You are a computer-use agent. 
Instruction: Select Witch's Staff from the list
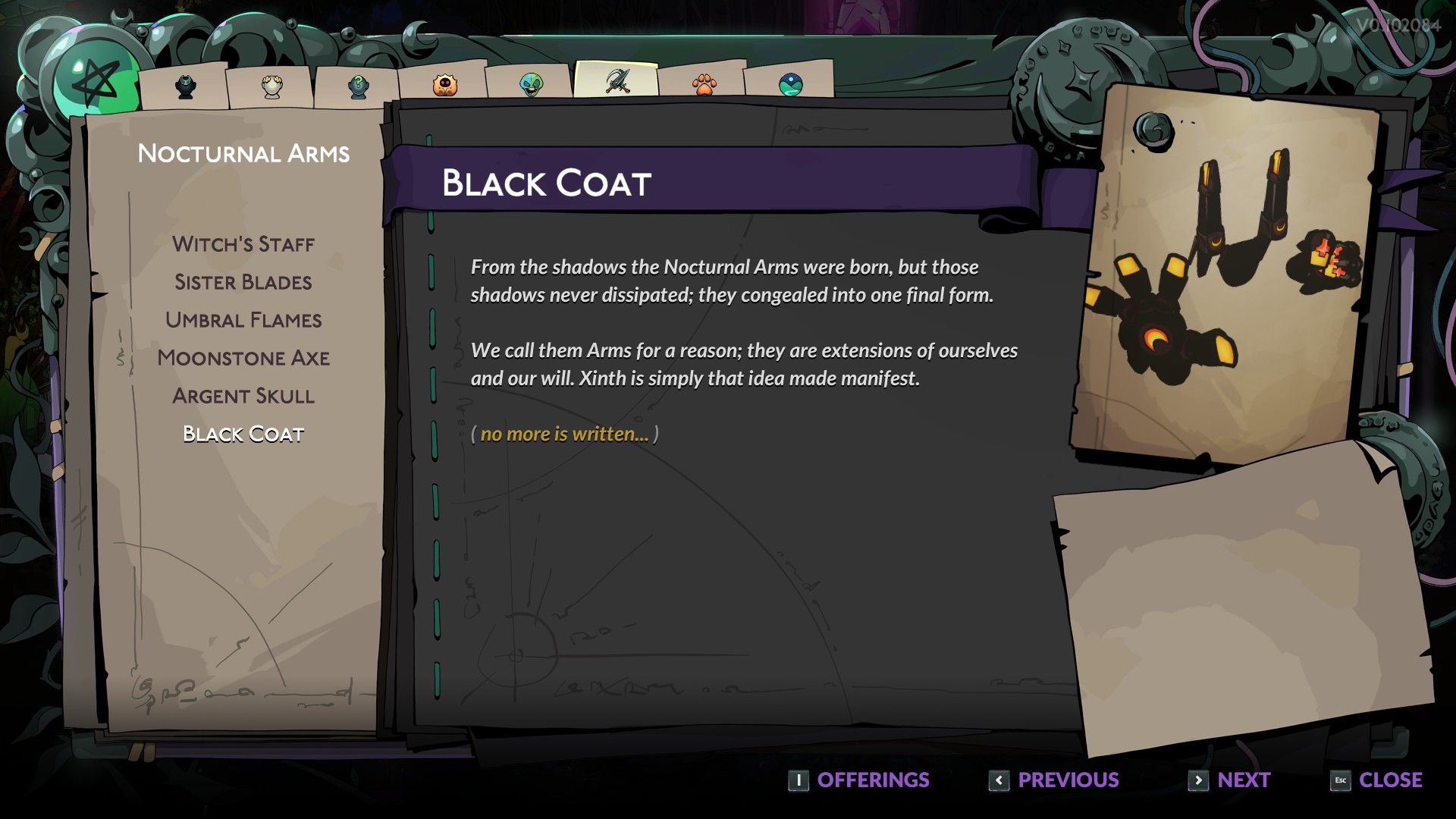pos(243,244)
